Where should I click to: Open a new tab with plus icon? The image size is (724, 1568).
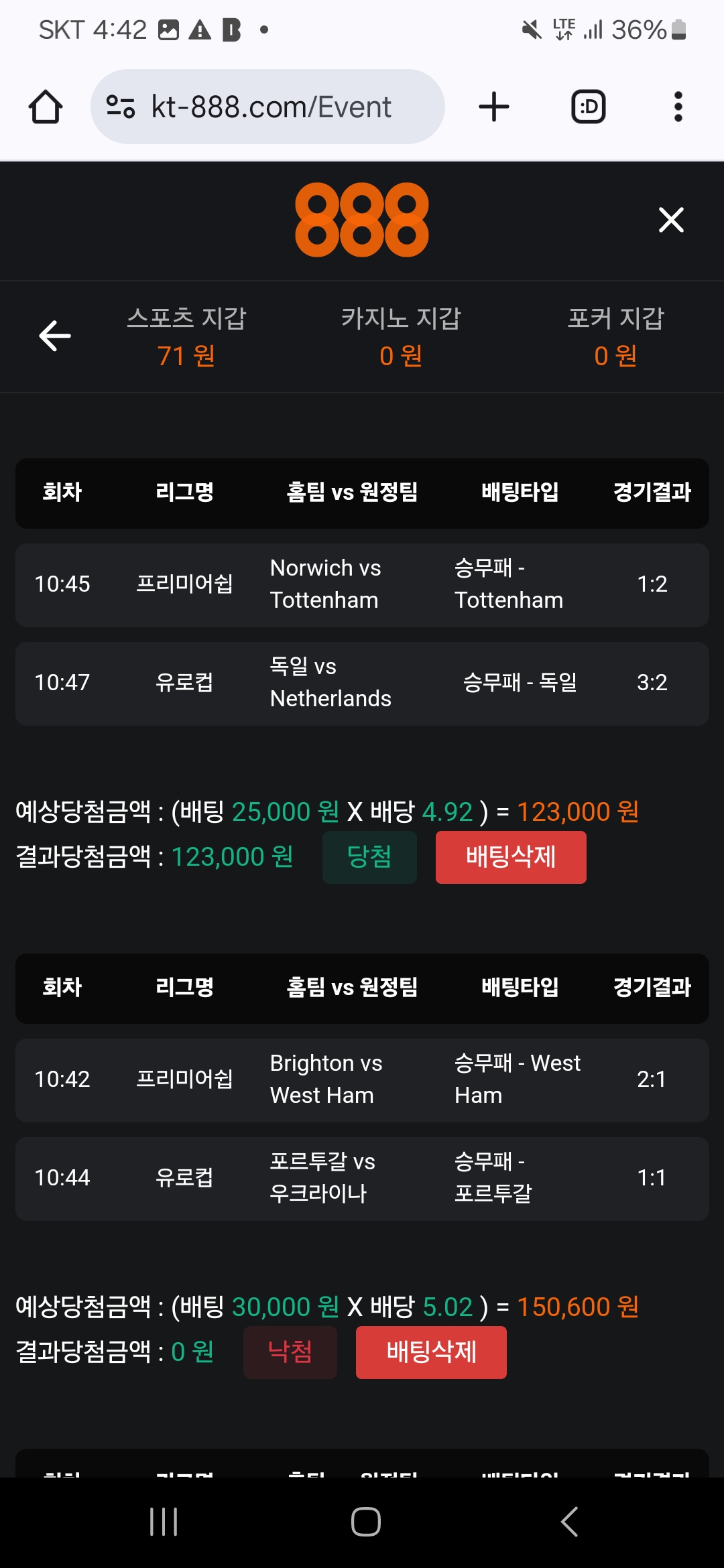(x=494, y=107)
